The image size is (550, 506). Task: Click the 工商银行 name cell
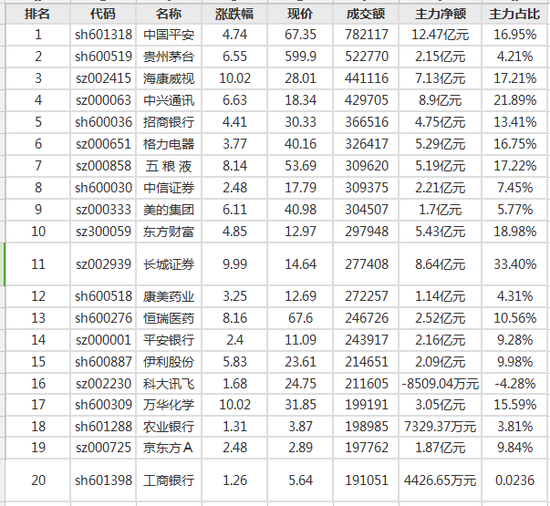tap(169, 480)
